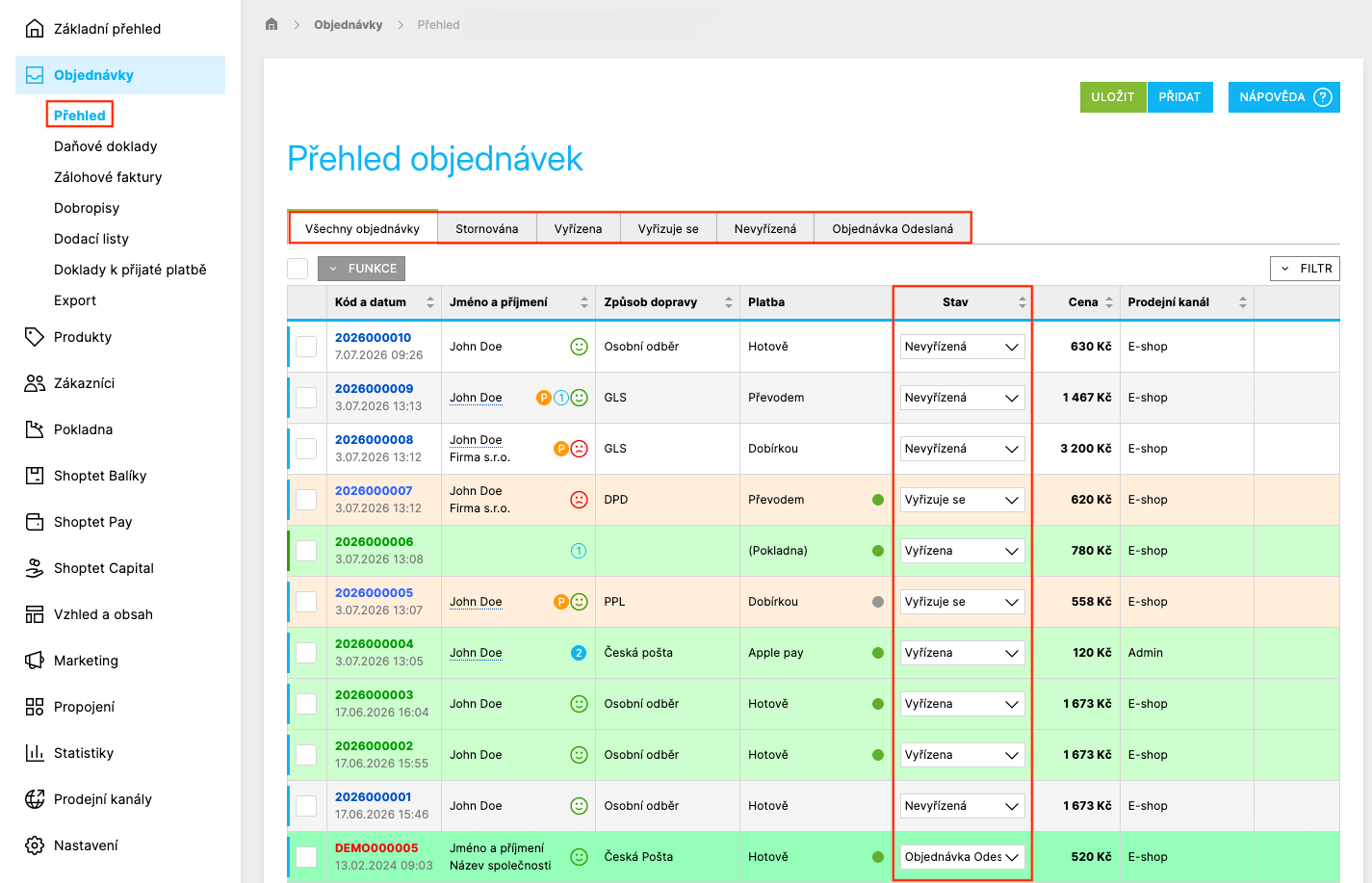Image resolution: width=1372 pixels, height=883 pixels.
Task: Click the Objednávky inbox icon
Action: [35, 75]
